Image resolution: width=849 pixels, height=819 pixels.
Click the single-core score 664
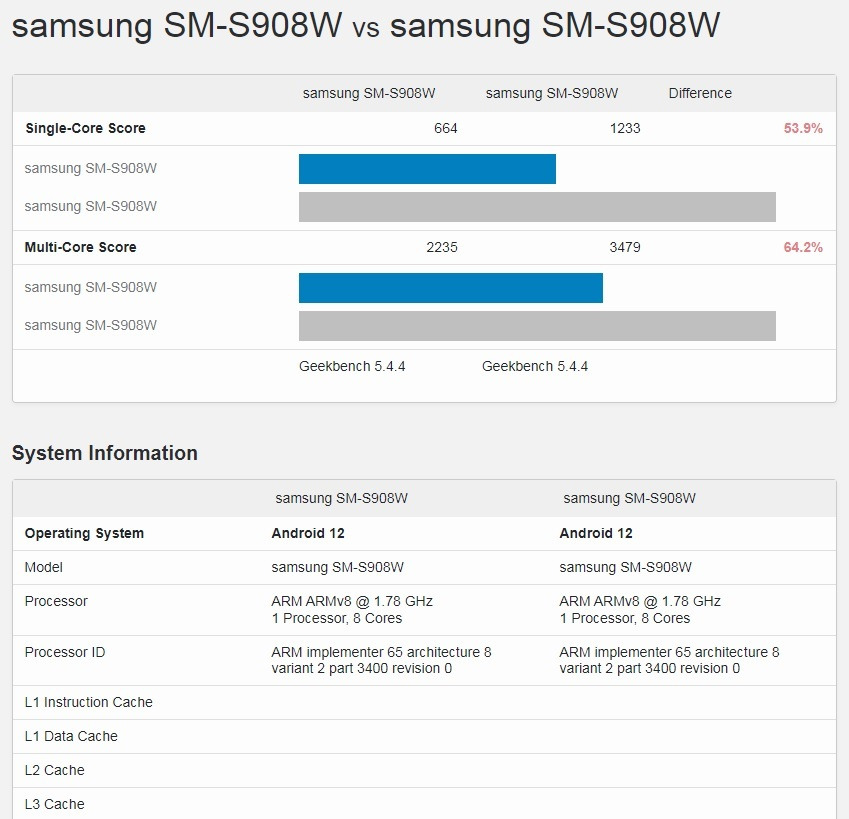tap(446, 128)
